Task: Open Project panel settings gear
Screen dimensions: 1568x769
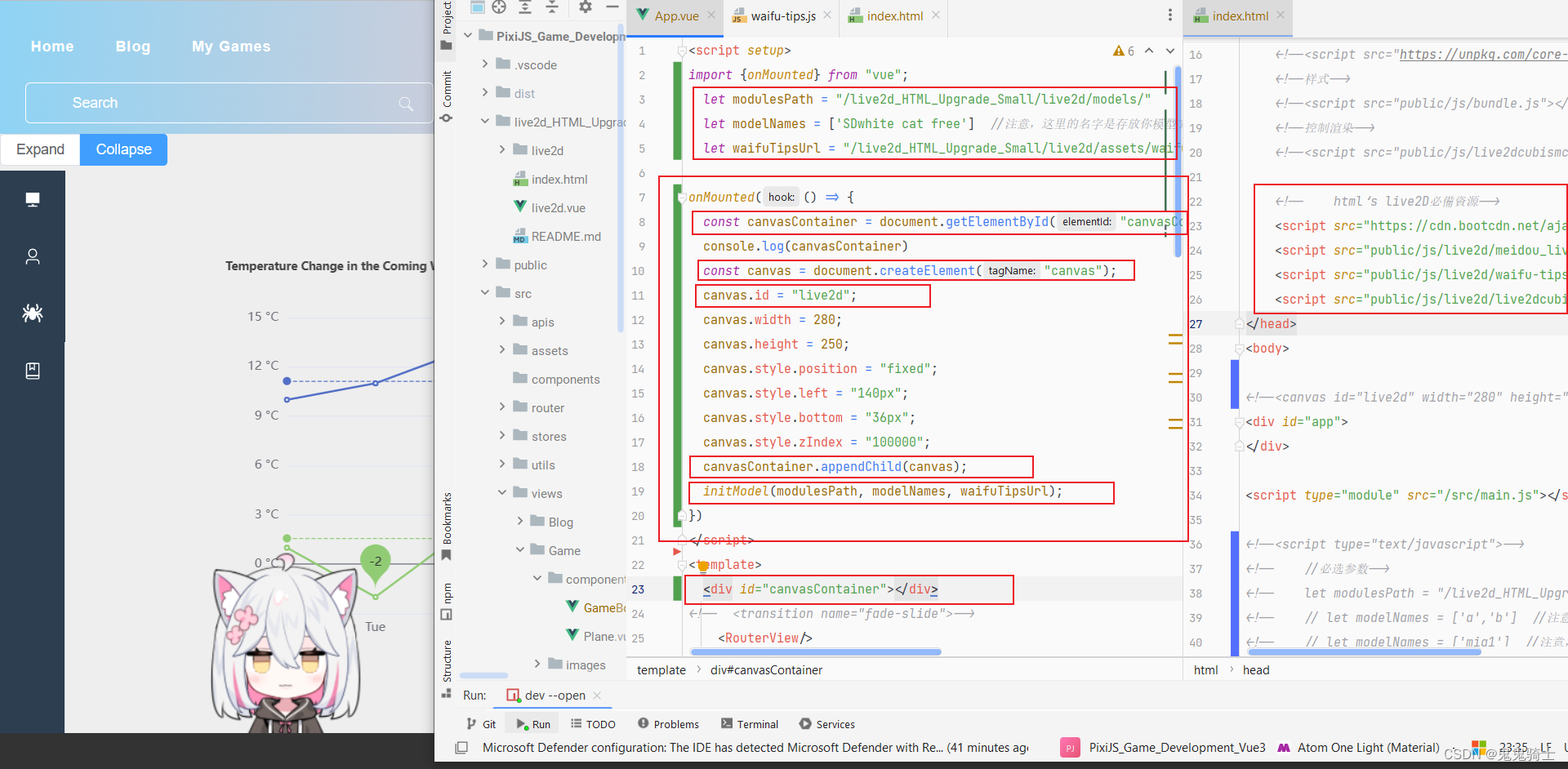Action: click(x=586, y=7)
